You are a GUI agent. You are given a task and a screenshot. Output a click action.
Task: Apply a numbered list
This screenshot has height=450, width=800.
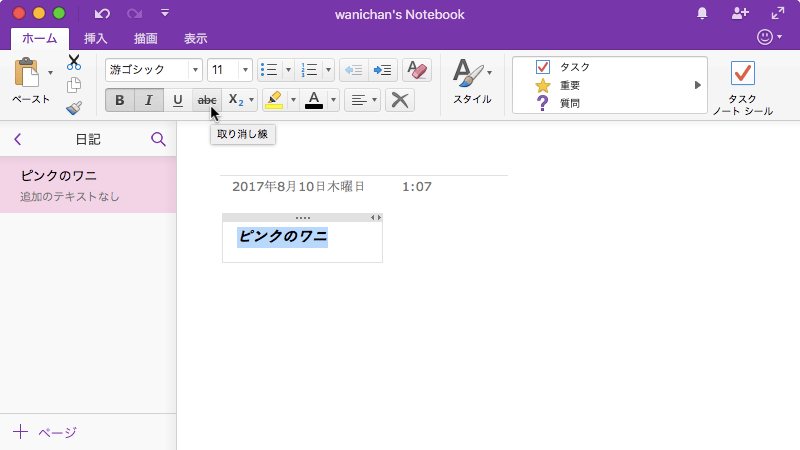pos(309,70)
